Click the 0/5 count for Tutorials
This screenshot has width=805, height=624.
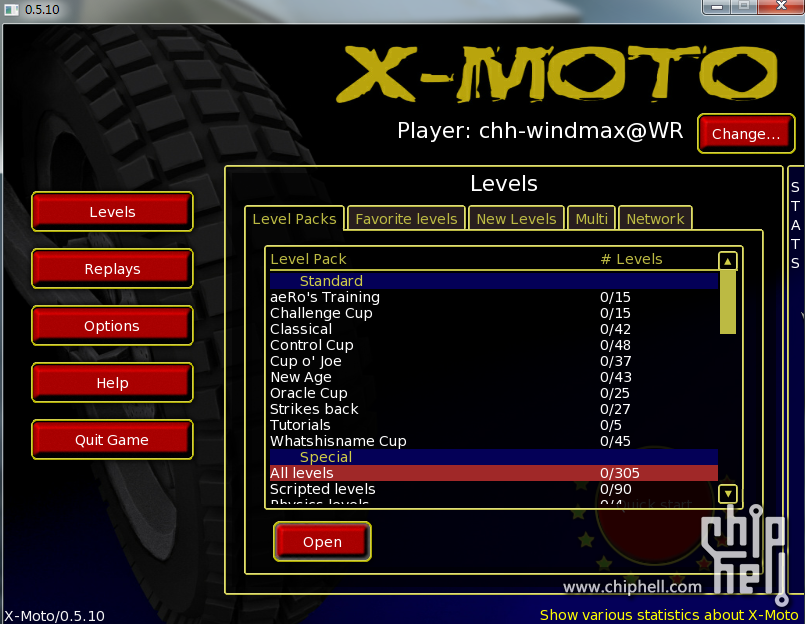click(610, 425)
